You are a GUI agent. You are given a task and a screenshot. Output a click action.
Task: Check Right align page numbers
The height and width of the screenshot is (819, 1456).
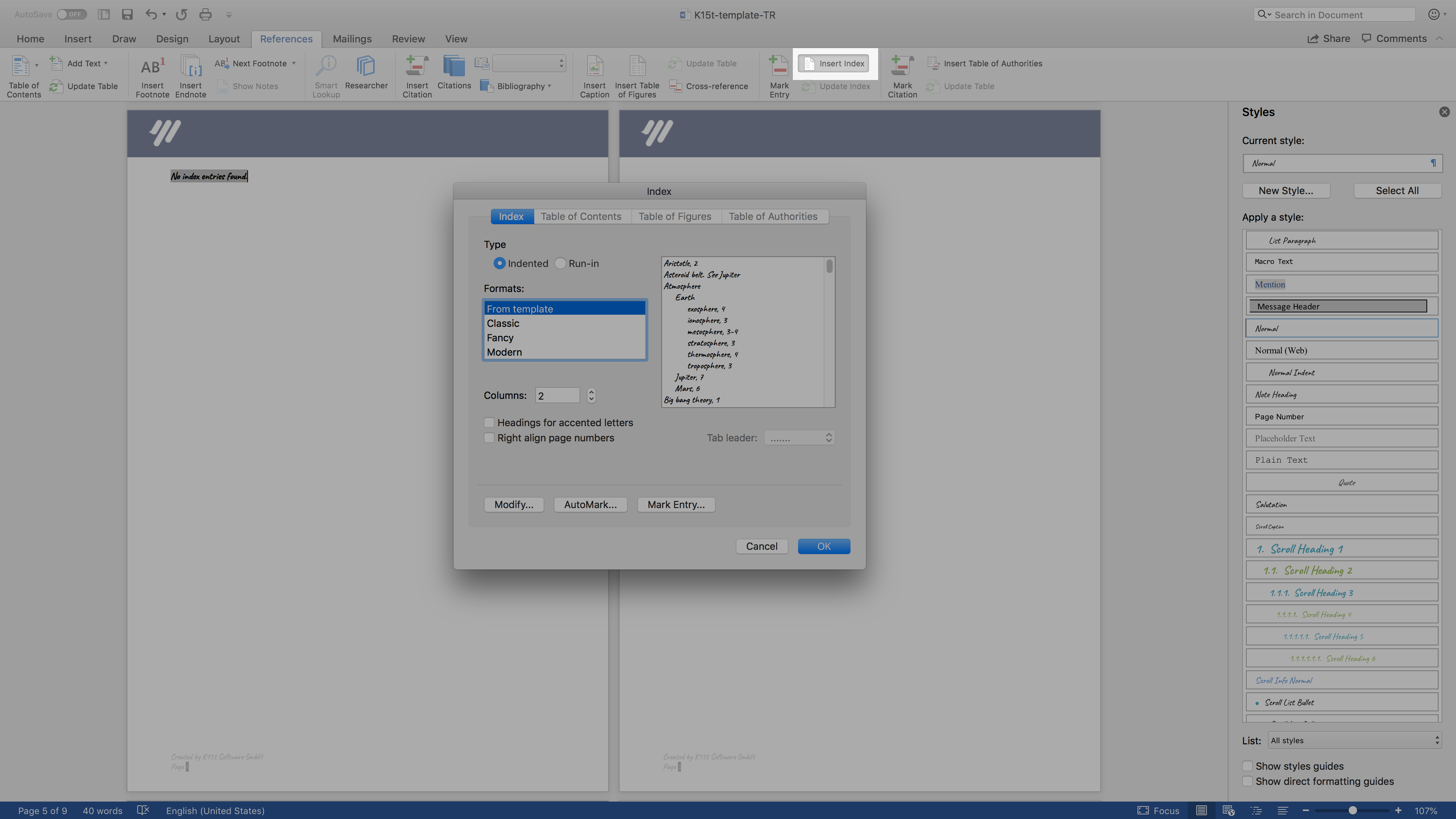pyautogui.click(x=490, y=438)
